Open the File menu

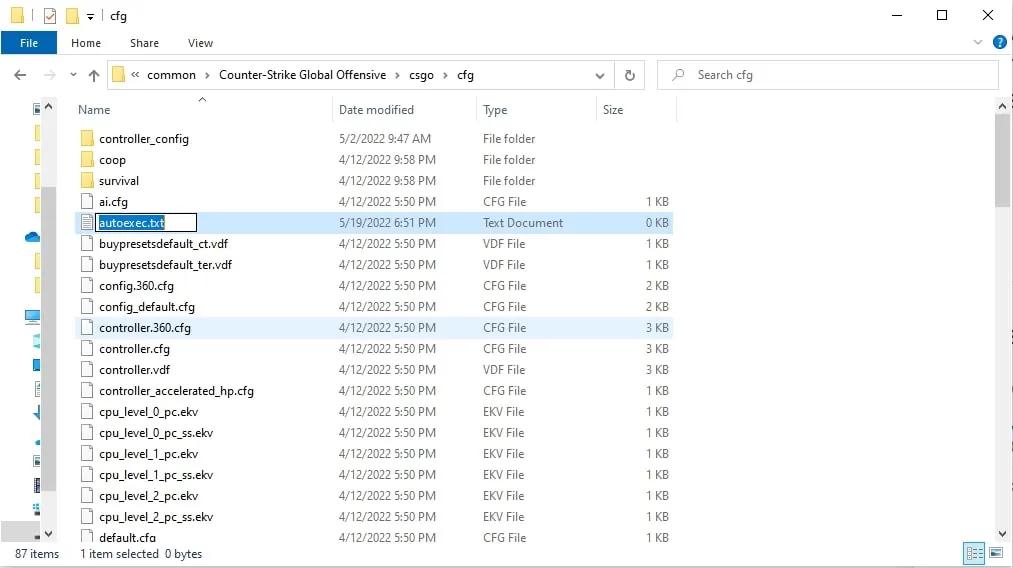pos(28,43)
